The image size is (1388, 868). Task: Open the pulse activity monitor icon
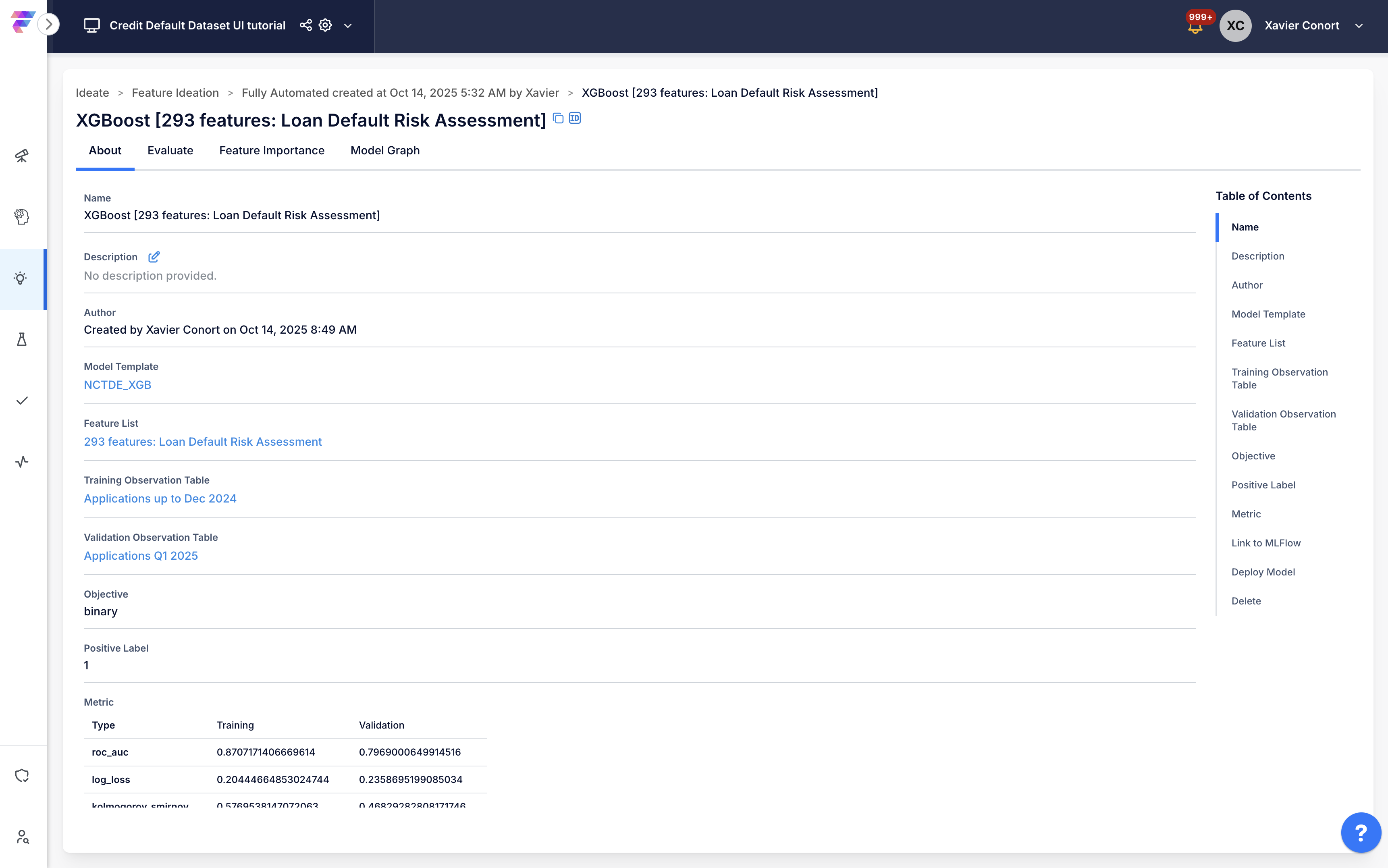[x=22, y=461]
